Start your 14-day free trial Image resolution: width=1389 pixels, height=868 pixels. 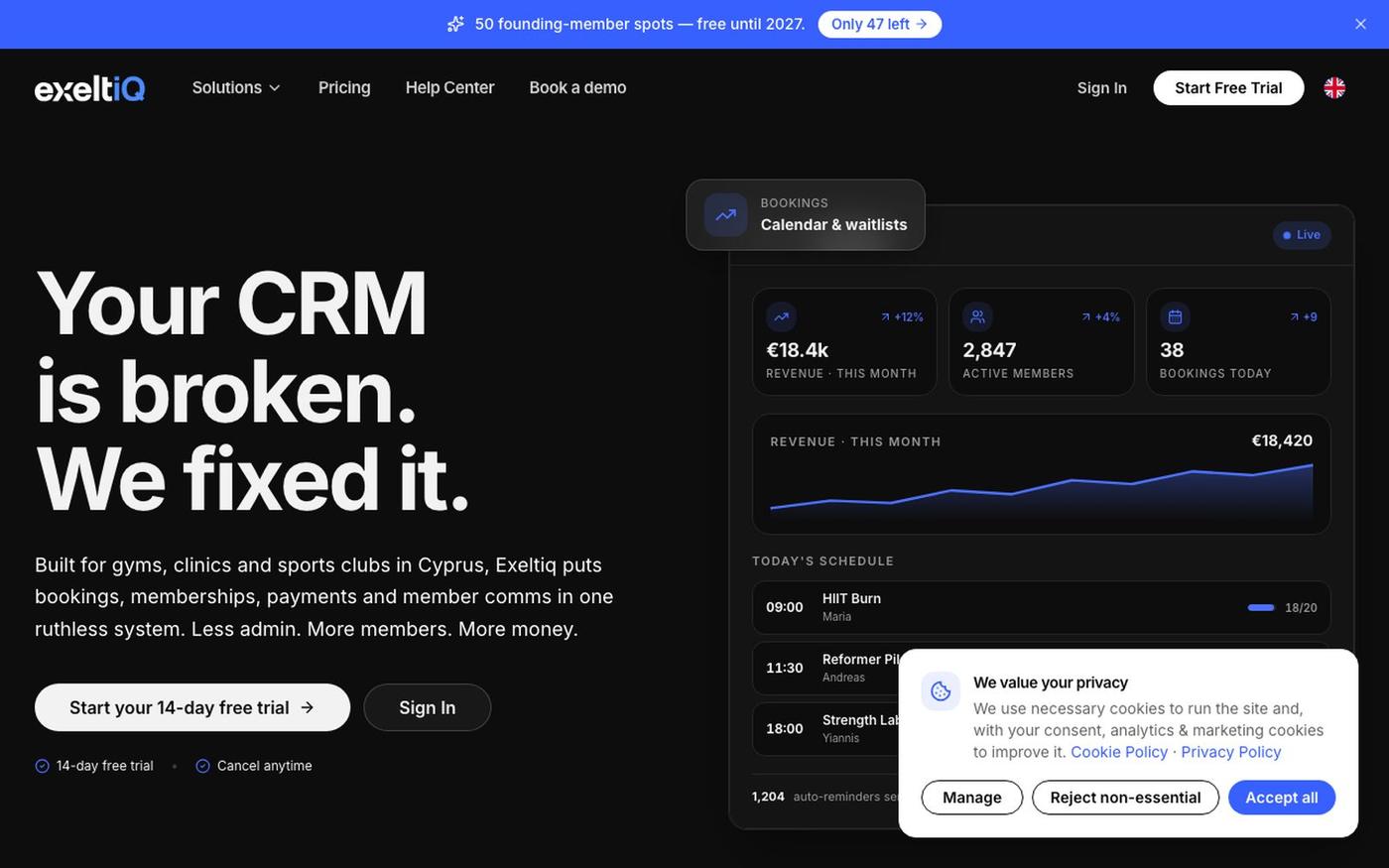pos(192,707)
